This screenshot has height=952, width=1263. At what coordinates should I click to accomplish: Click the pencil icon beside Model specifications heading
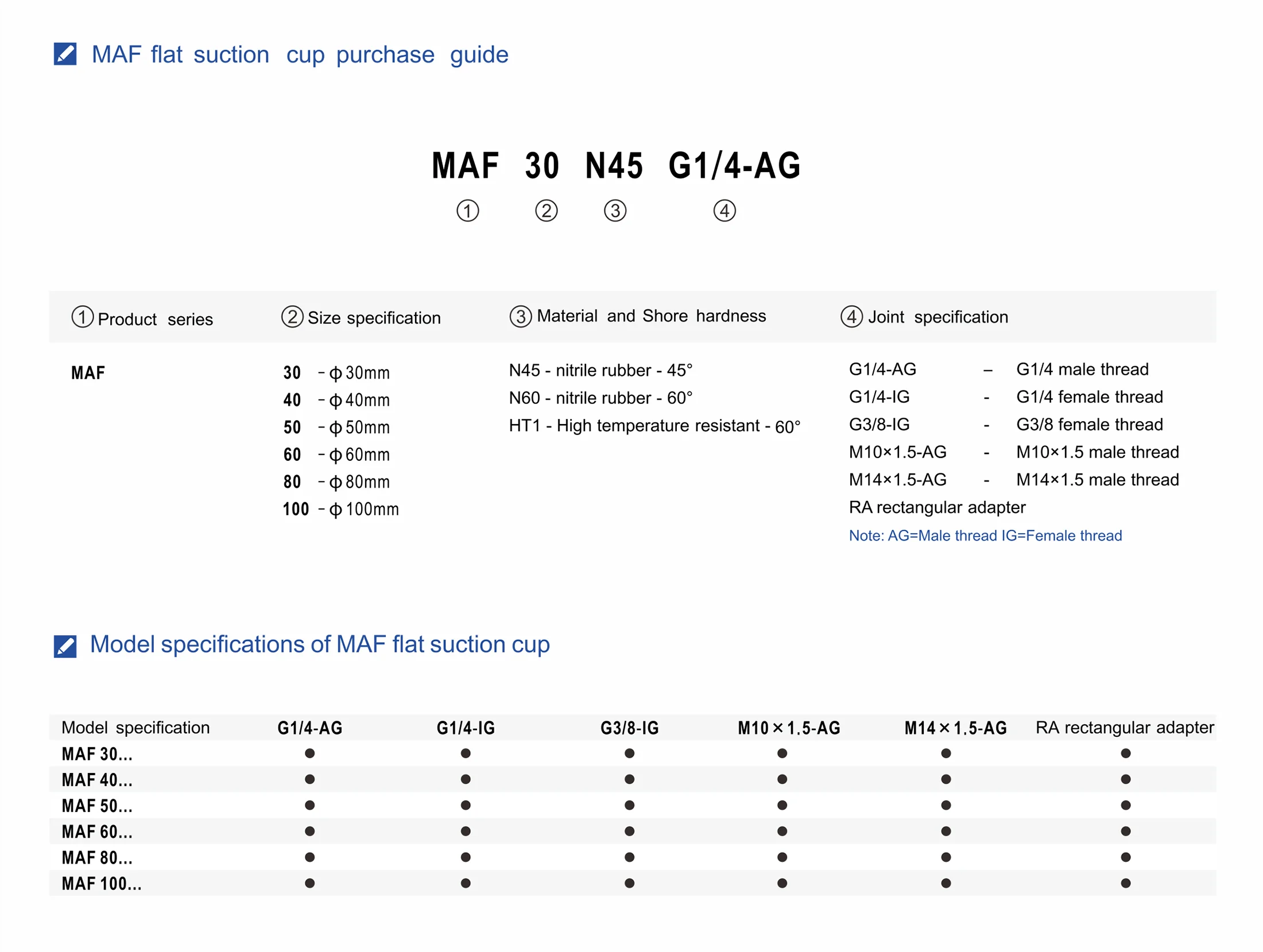[x=65, y=646]
